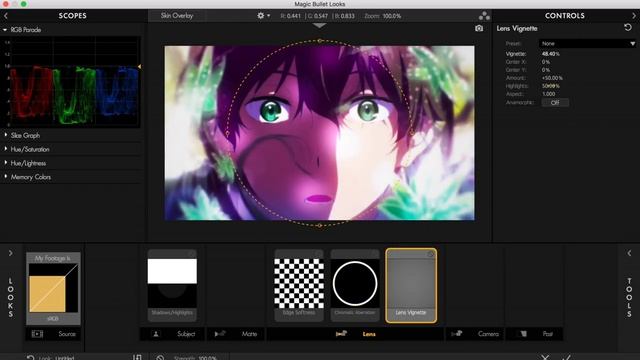Toggle the Lens Vignette card enable button
The height and width of the screenshot is (360, 640).
click(x=431, y=254)
